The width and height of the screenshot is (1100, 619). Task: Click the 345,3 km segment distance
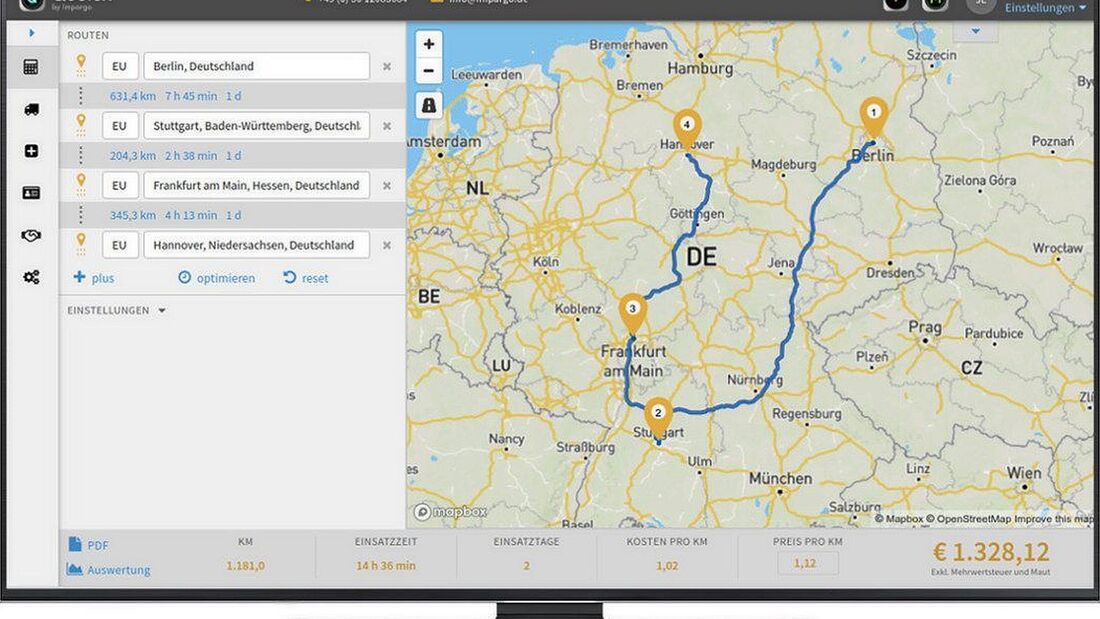point(133,215)
